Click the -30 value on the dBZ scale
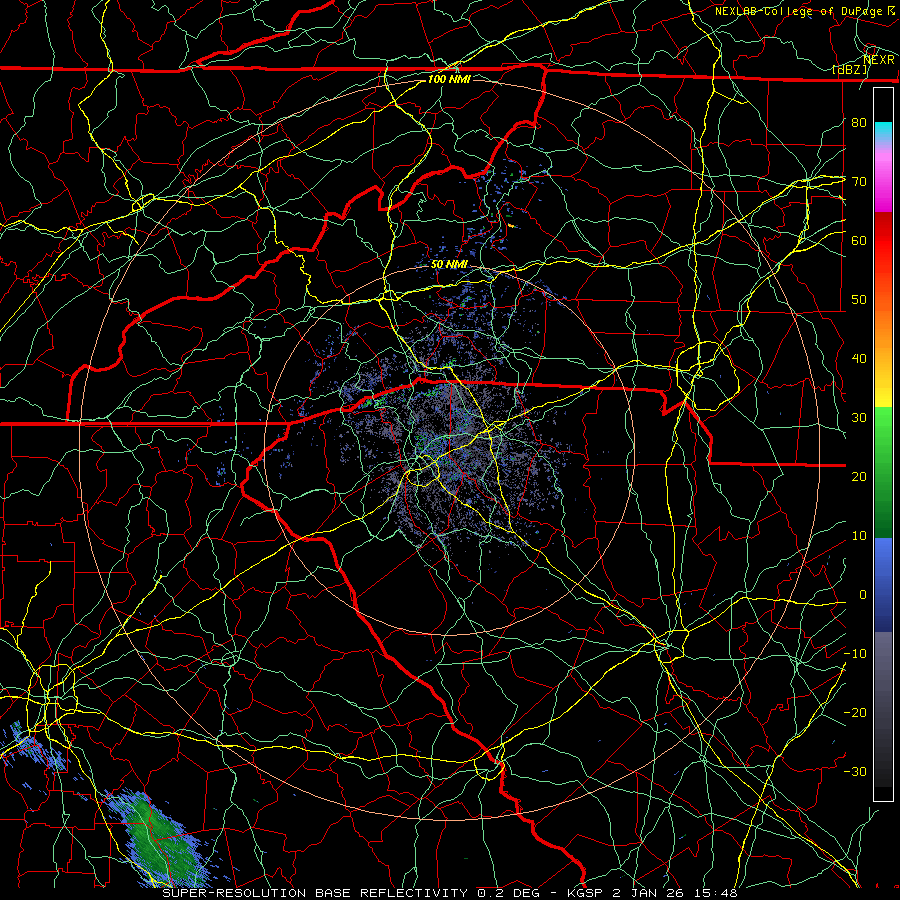Image resolution: width=900 pixels, height=900 pixels. [855, 771]
